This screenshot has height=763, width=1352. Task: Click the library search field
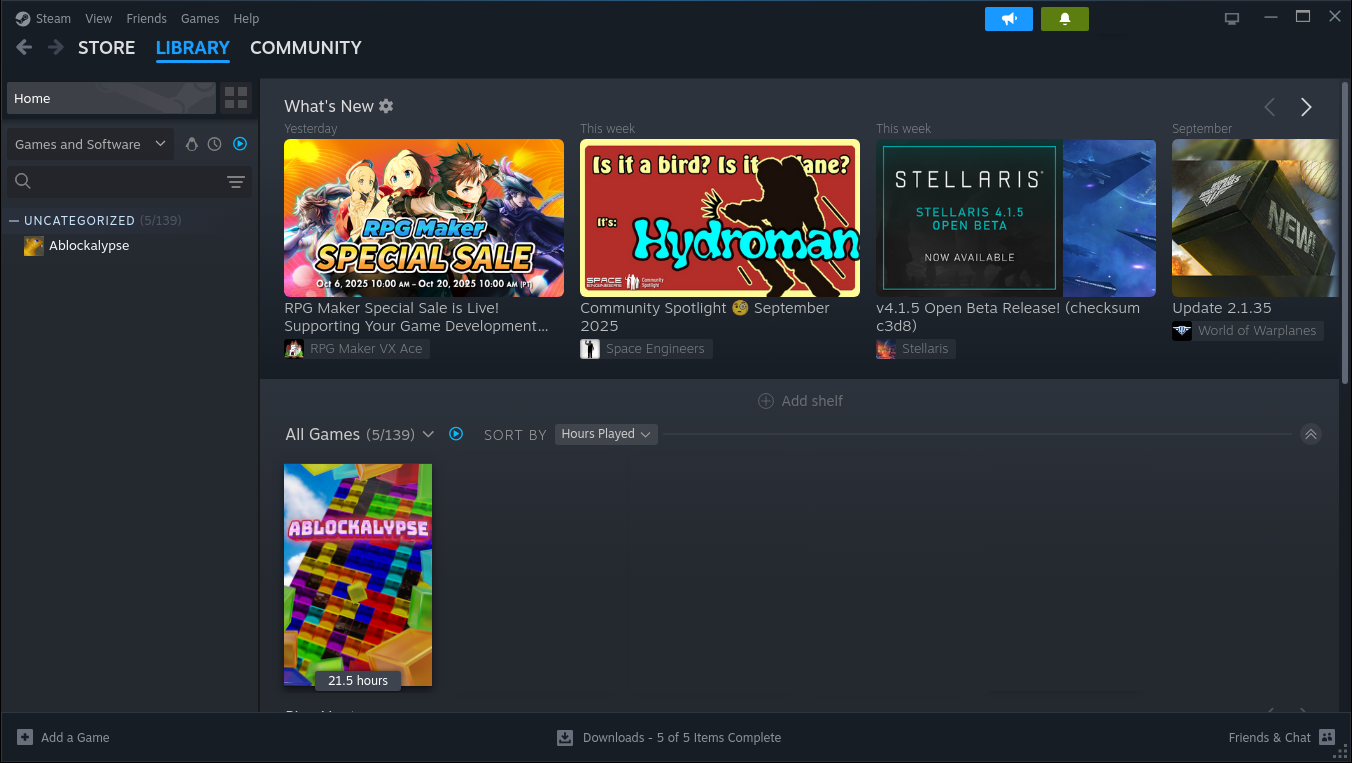[128, 182]
